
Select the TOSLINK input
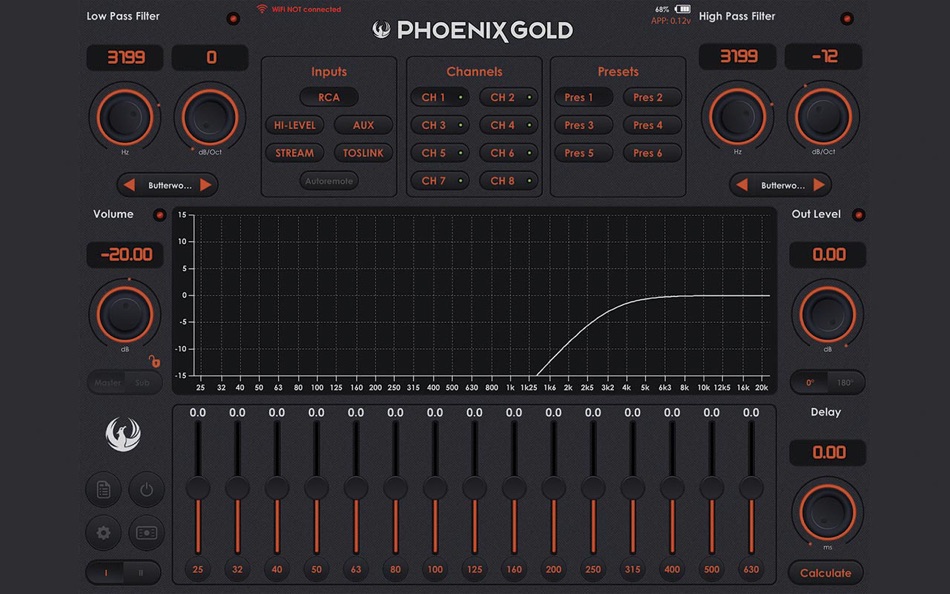[x=364, y=153]
